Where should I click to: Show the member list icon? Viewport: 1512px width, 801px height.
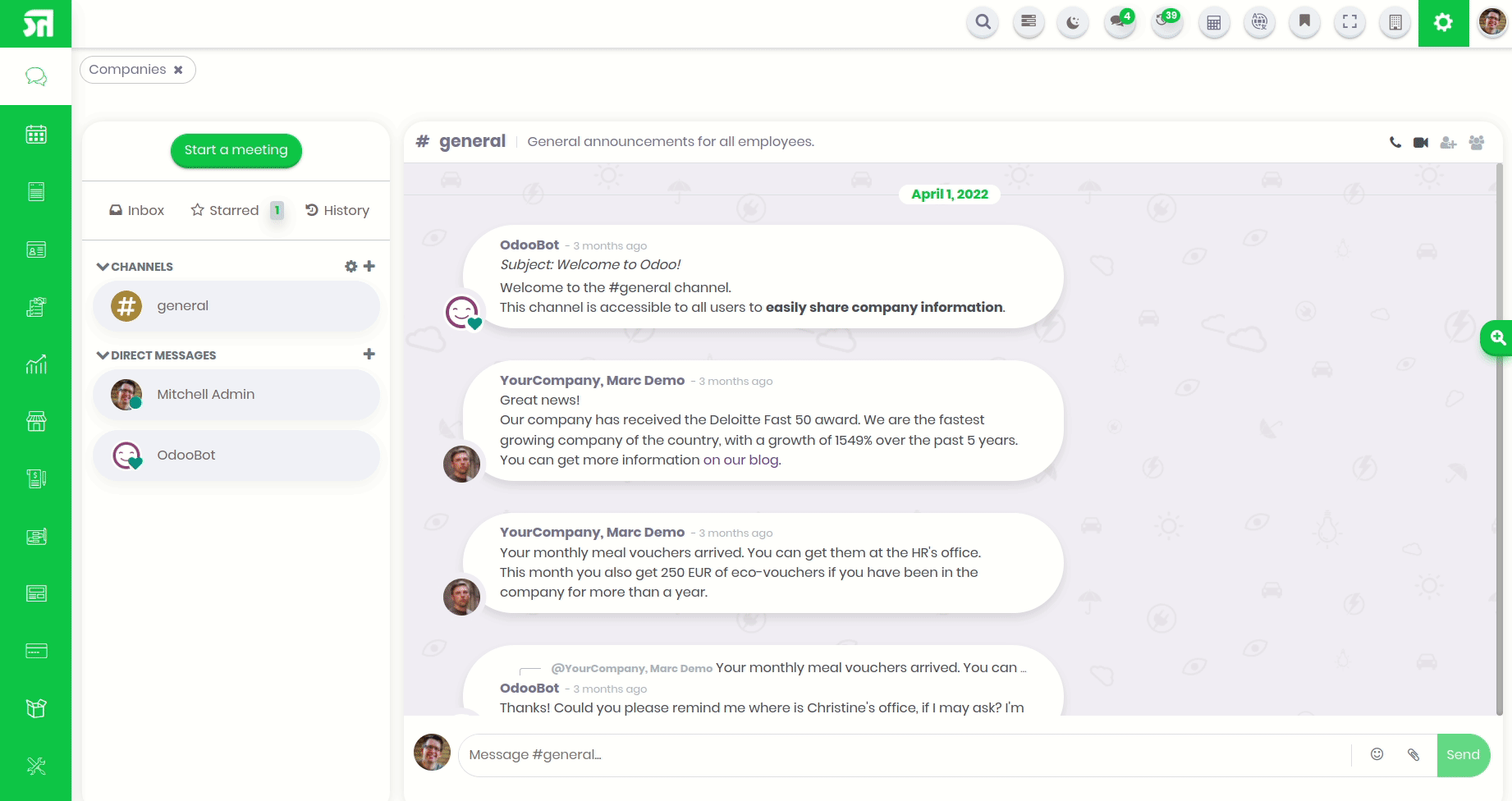[x=1477, y=142]
